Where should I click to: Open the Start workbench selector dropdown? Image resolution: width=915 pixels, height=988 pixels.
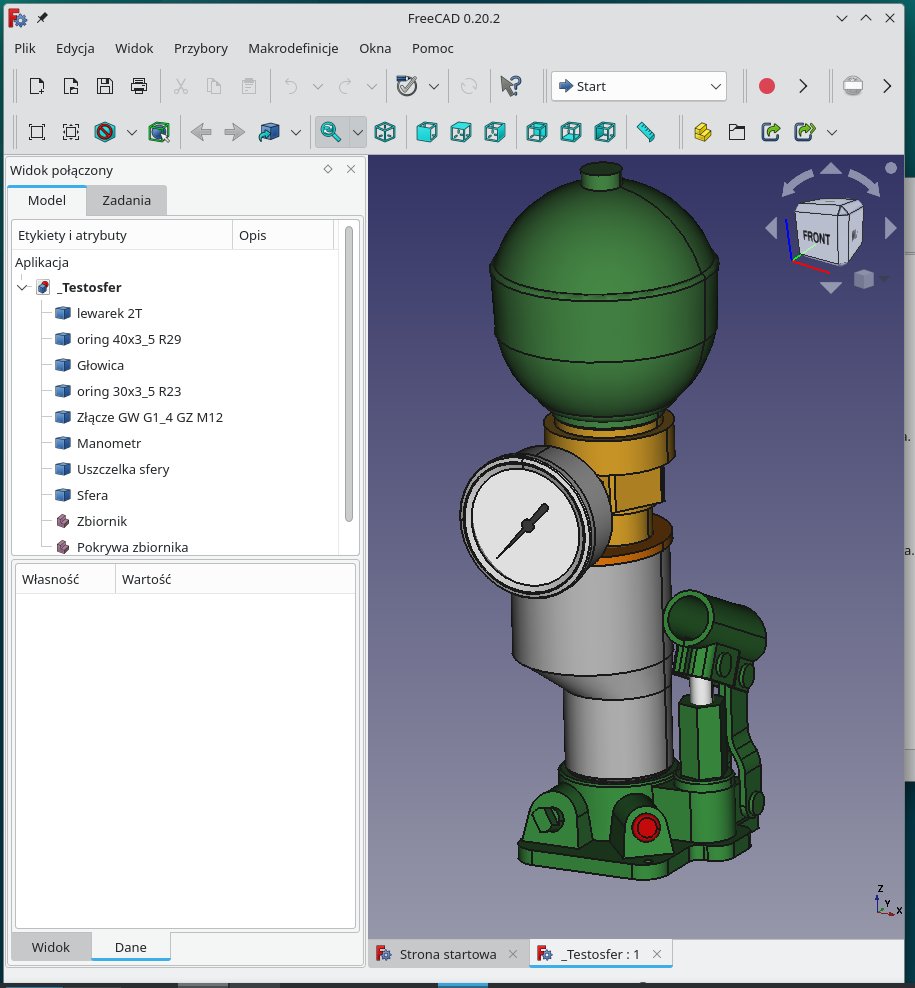point(638,86)
